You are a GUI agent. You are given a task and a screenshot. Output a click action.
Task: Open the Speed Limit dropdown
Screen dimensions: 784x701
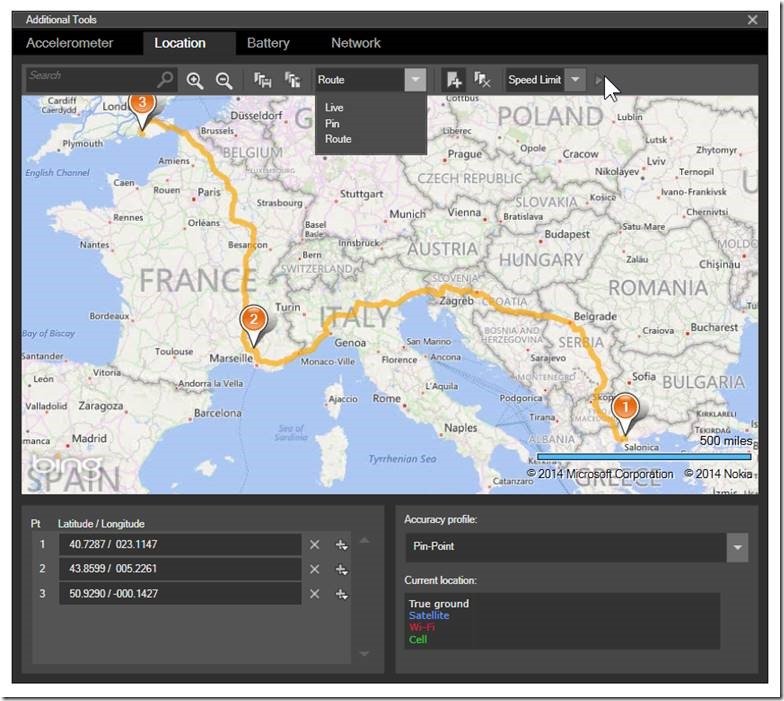tap(574, 80)
